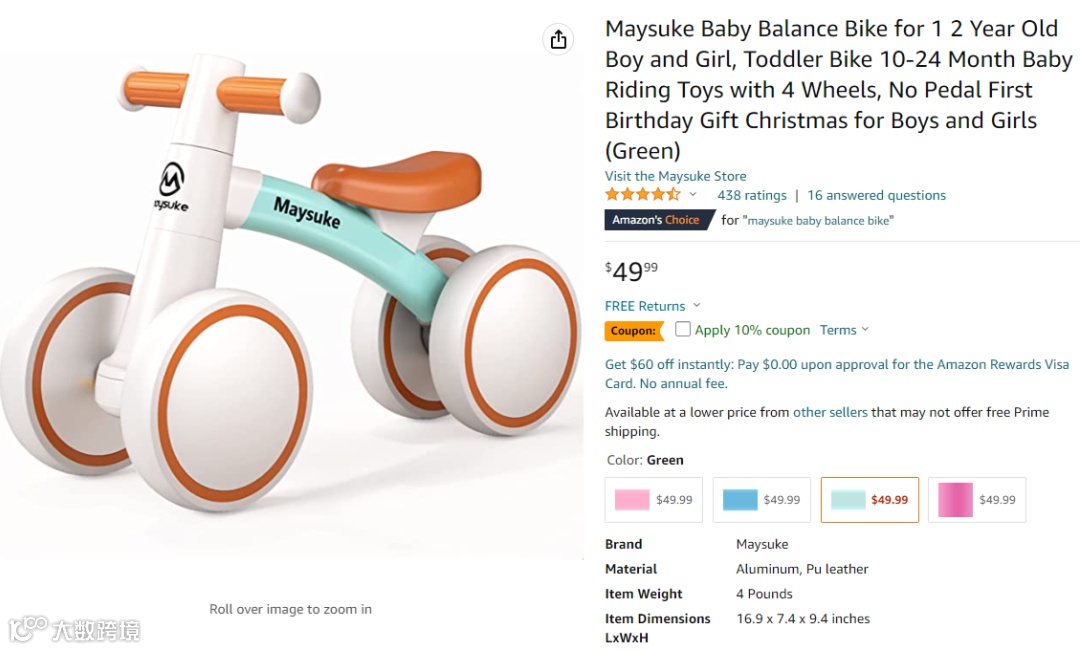Viewport: 1080px width, 650px height.
Task: Visit the Maysuke Store link
Action: pyautogui.click(x=675, y=176)
